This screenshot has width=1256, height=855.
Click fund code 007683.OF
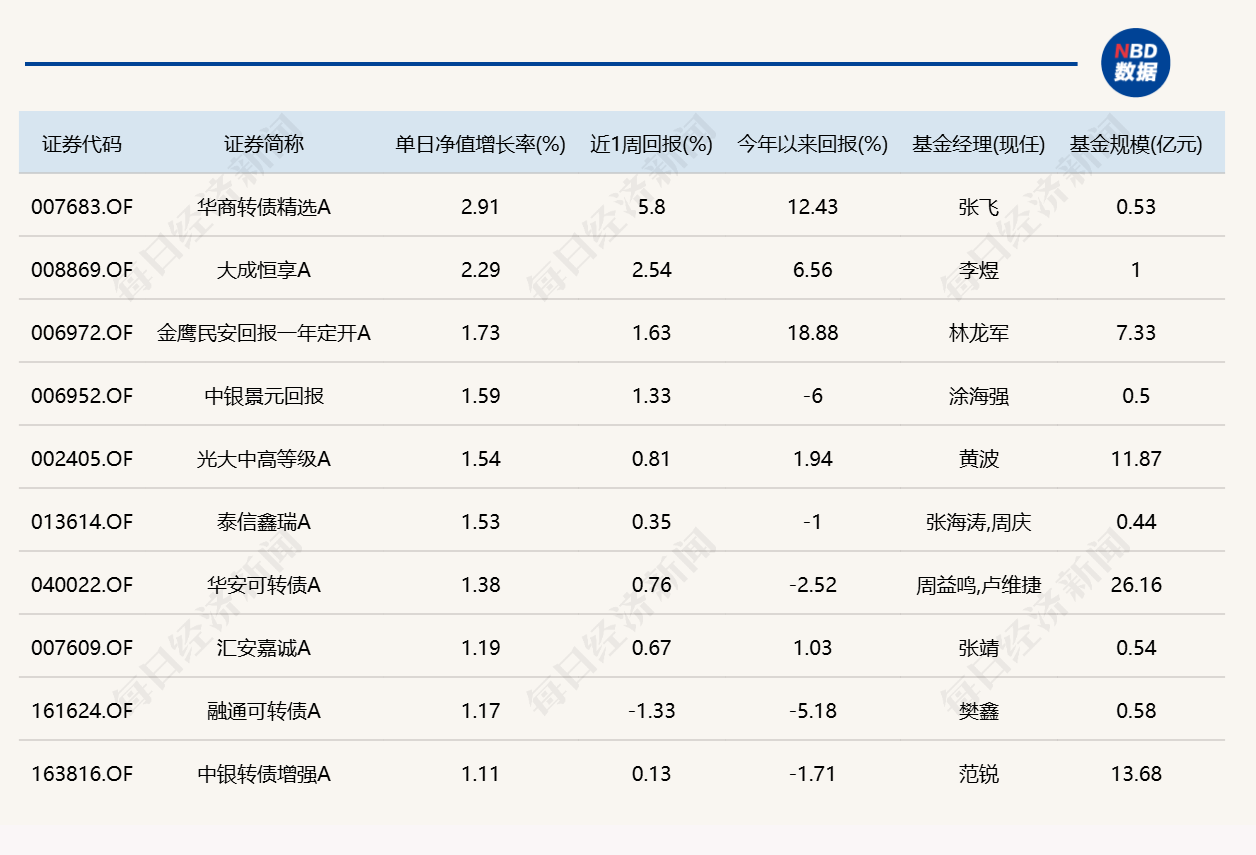82,207
